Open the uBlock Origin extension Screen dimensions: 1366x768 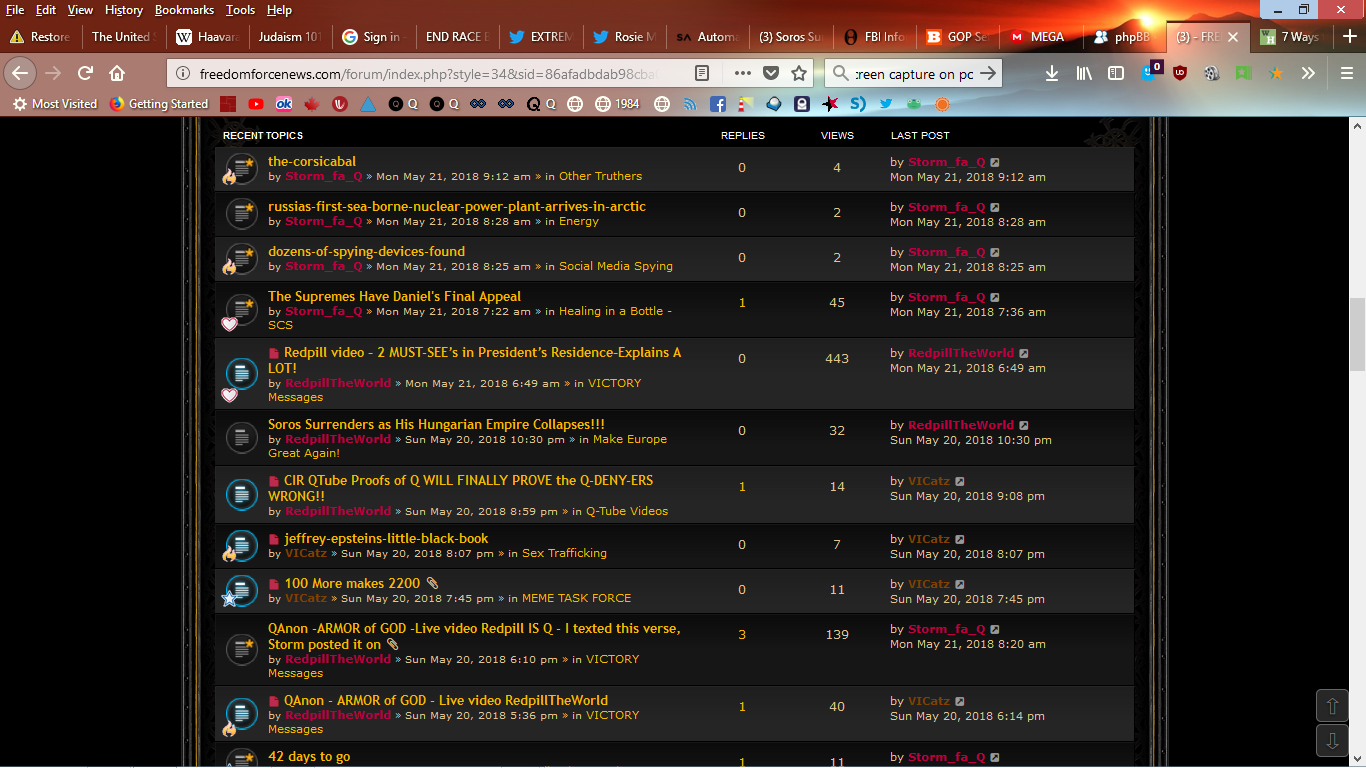(1180, 73)
